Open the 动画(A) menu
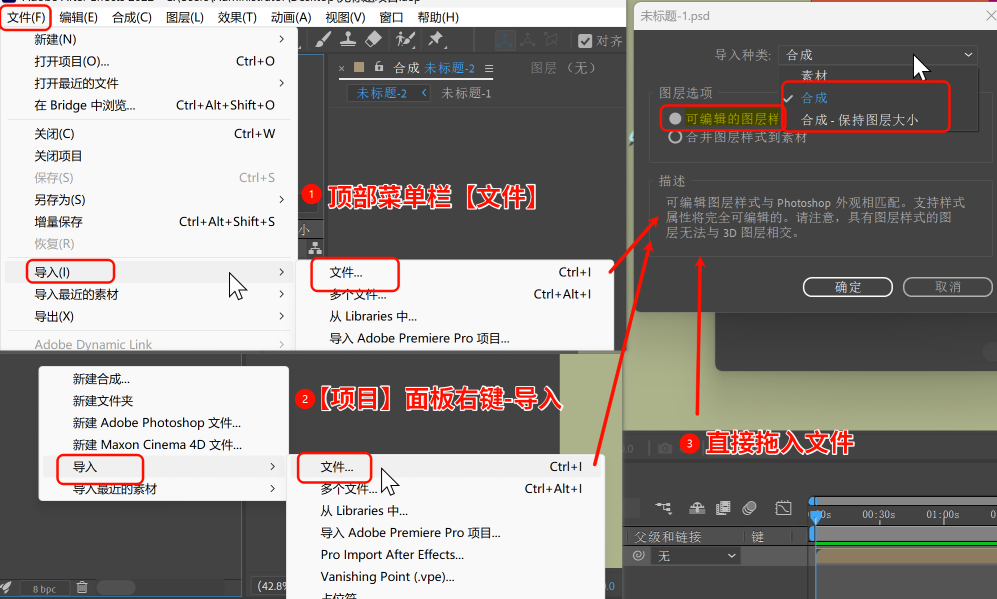 (x=291, y=17)
